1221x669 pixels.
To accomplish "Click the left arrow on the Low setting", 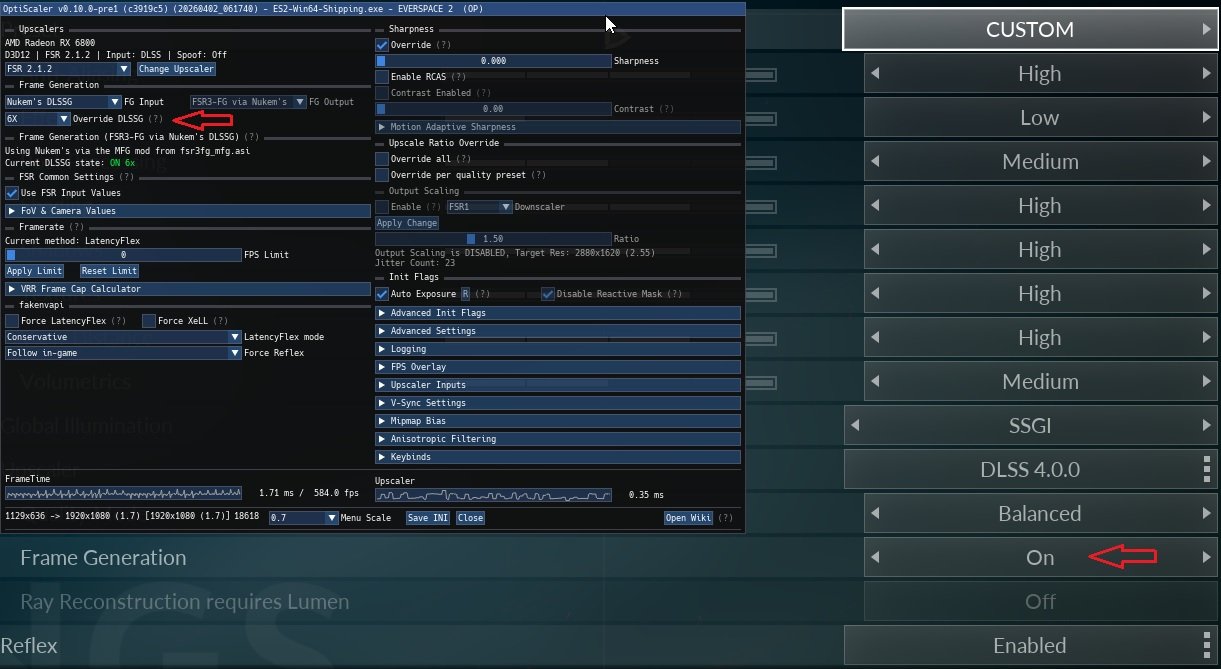I will point(876,118).
